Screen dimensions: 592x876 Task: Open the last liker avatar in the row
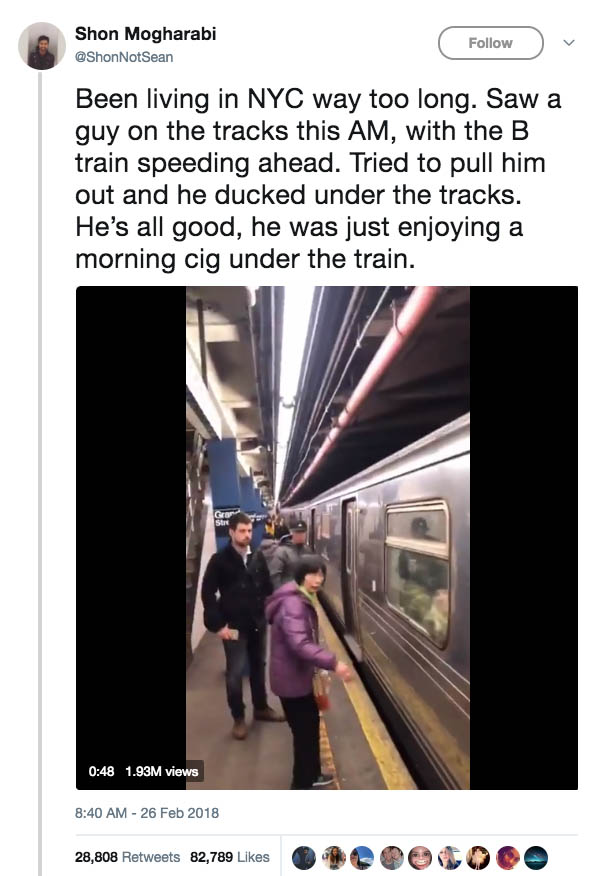536,858
